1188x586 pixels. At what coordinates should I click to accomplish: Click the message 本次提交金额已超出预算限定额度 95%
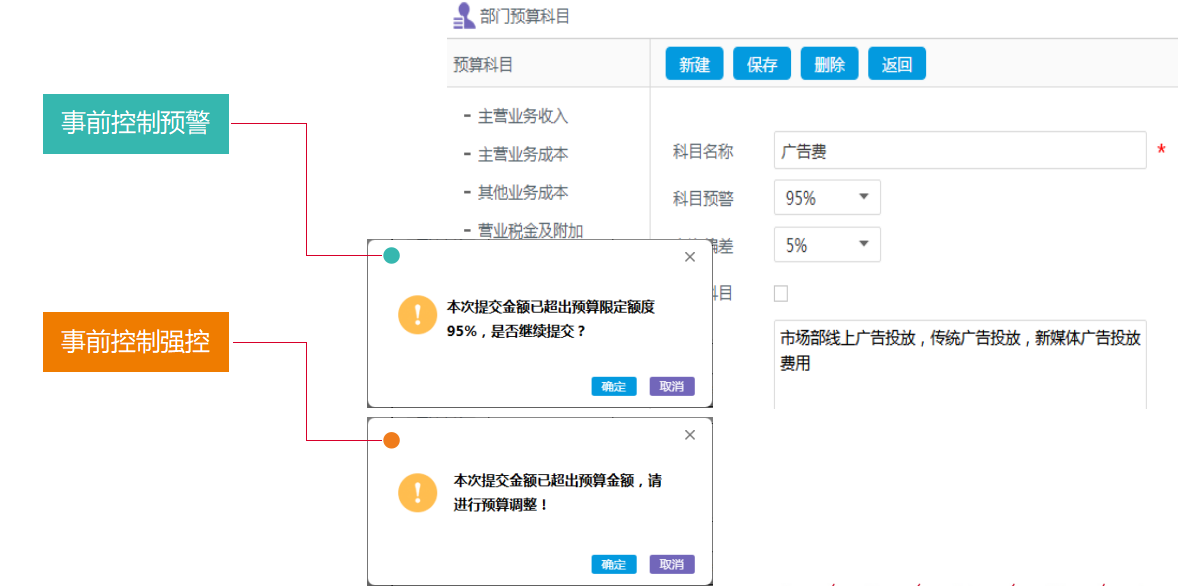[x=551, y=319]
